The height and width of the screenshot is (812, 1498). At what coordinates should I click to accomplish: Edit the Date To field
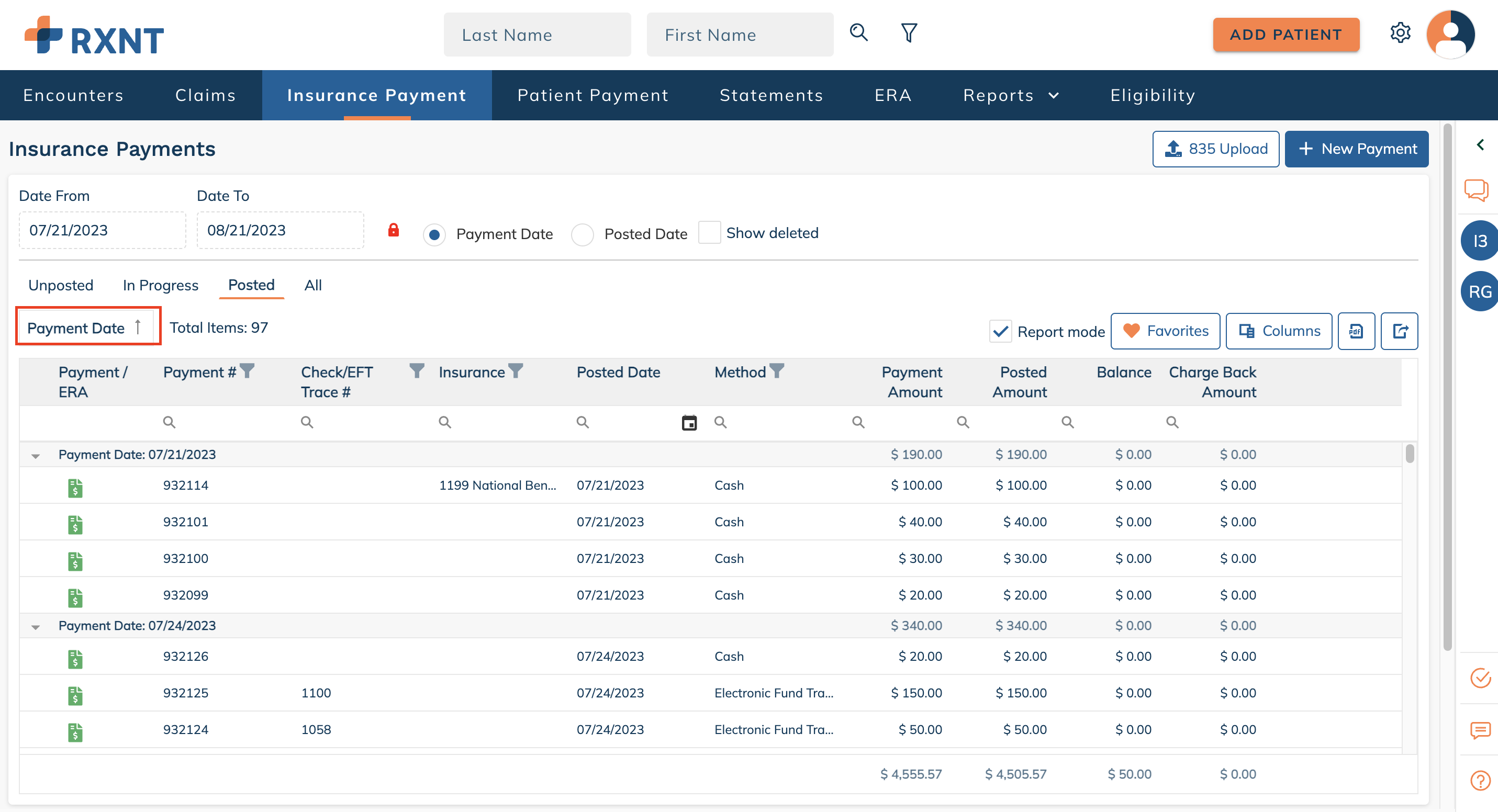pyautogui.click(x=281, y=231)
